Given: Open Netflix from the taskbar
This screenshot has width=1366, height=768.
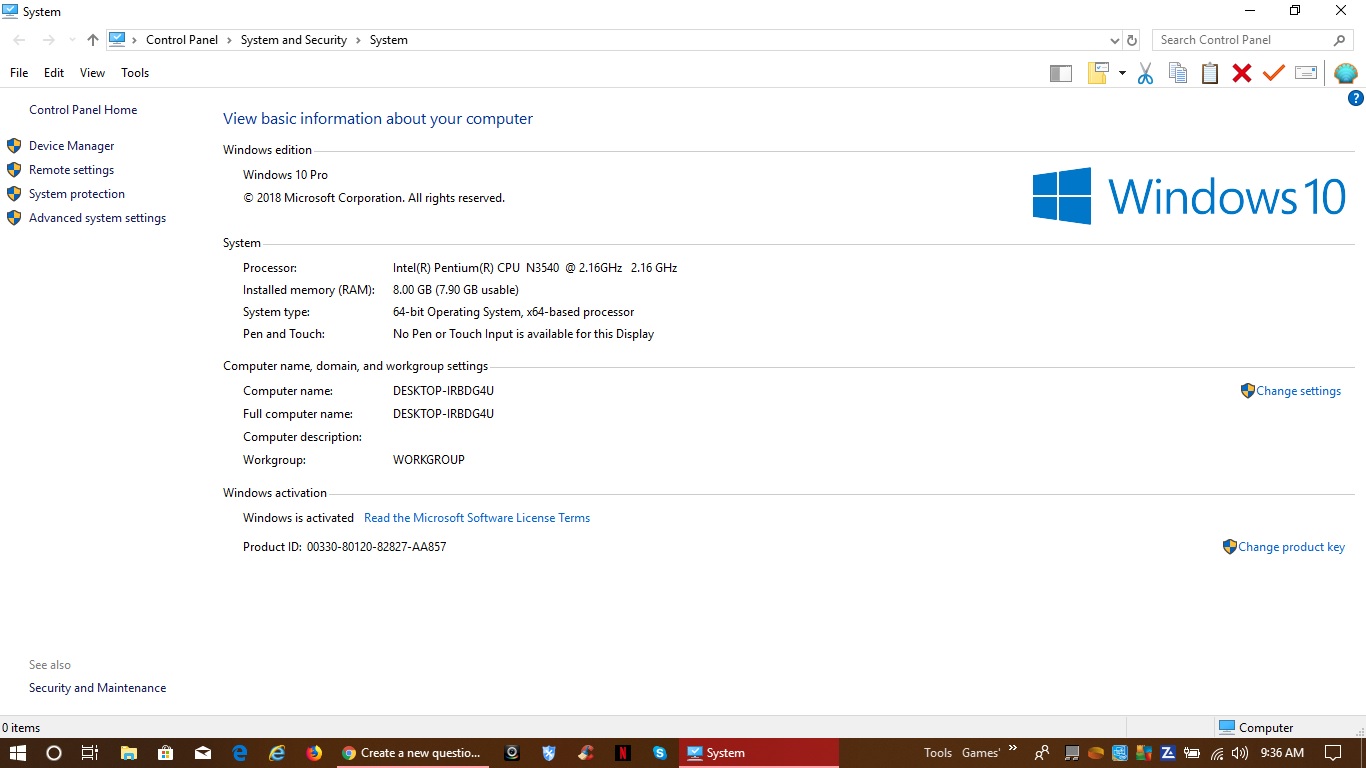Looking at the screenshot, I should 622,753.
